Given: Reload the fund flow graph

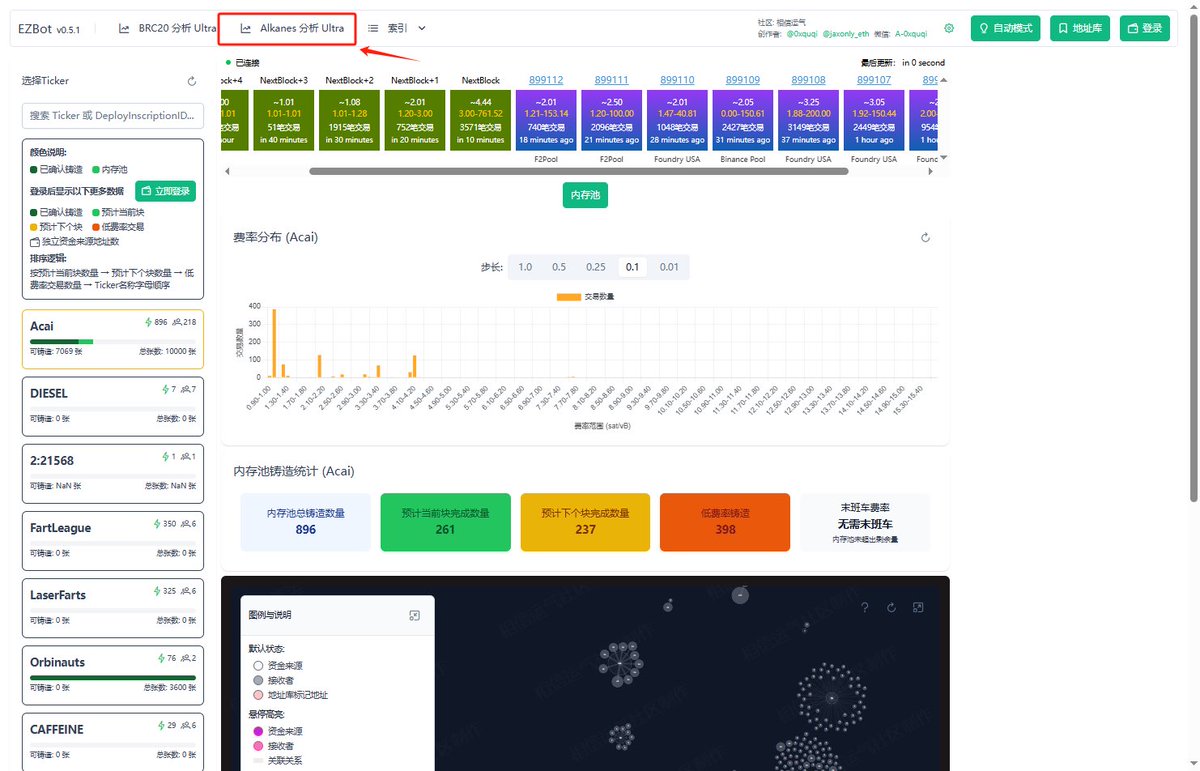Looking at the screenshot, I should click(x=891, y=607).
